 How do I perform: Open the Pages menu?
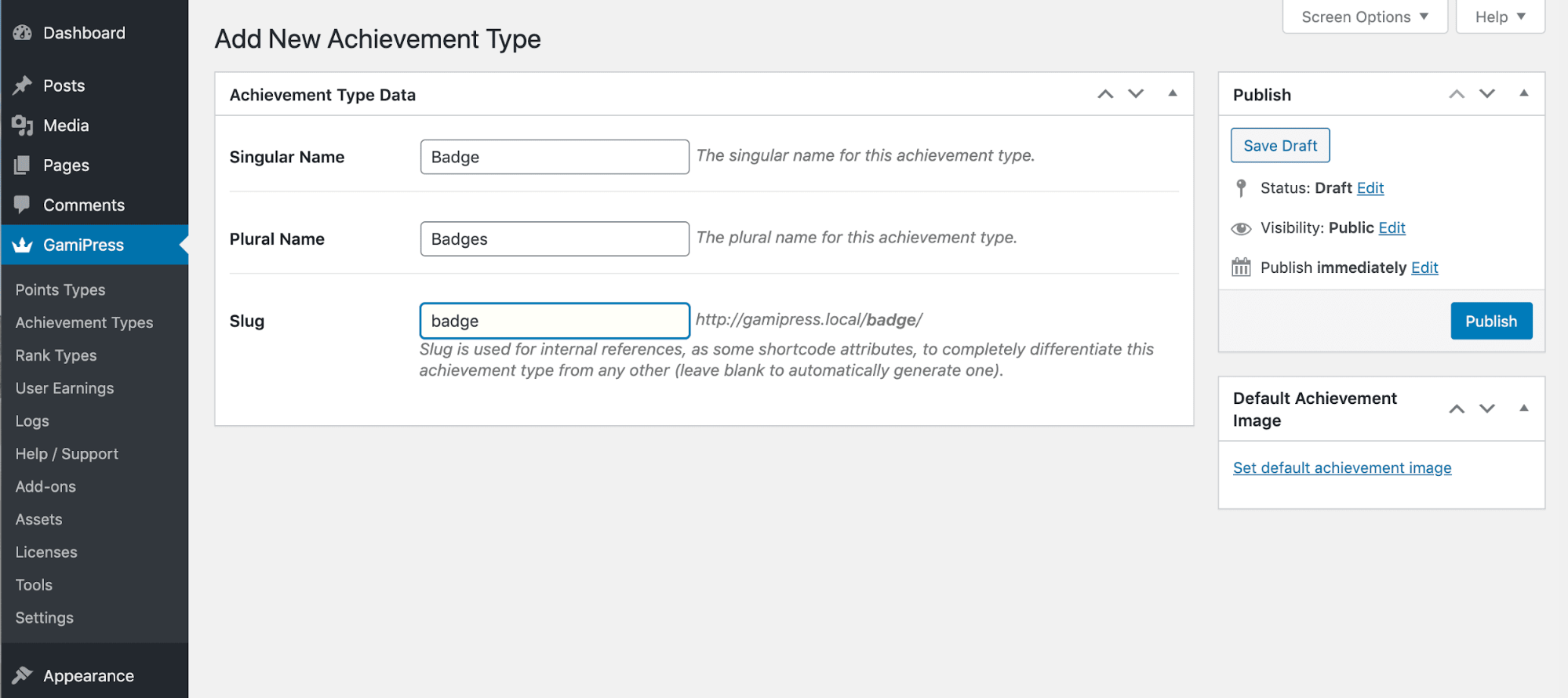(x=94, y=165)
